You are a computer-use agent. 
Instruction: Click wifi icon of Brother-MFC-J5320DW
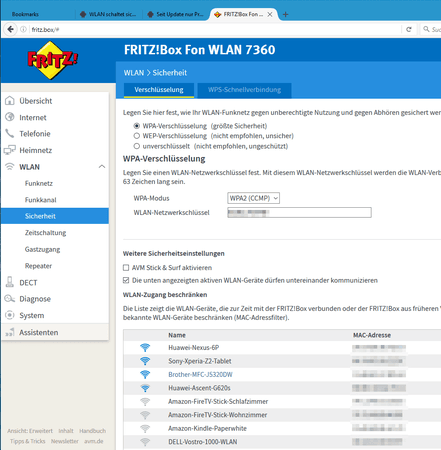145,375
